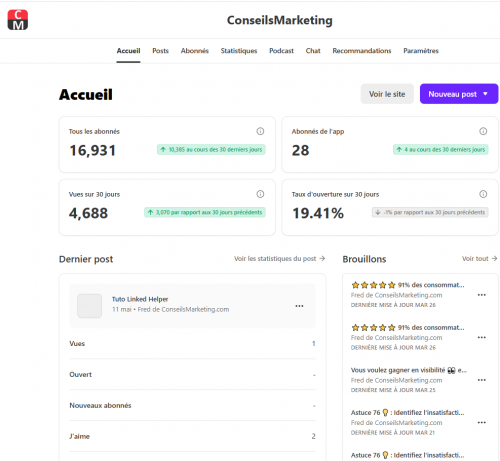Click the Brouillons heading
This screenshot has height=461, width=500.
point(364,259)
